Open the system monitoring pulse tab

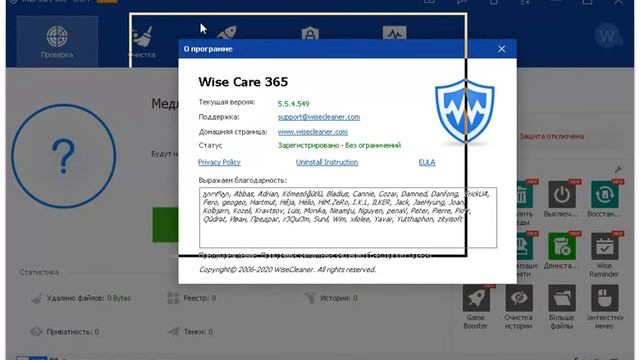394,33
